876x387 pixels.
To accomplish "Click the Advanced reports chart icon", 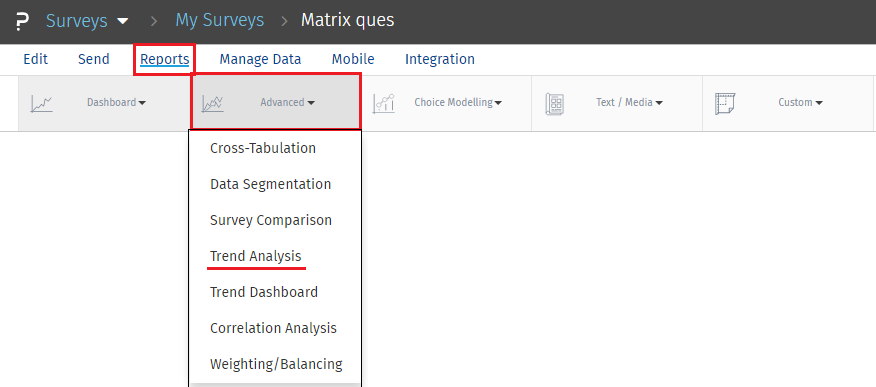I will (x=213, y=104).
